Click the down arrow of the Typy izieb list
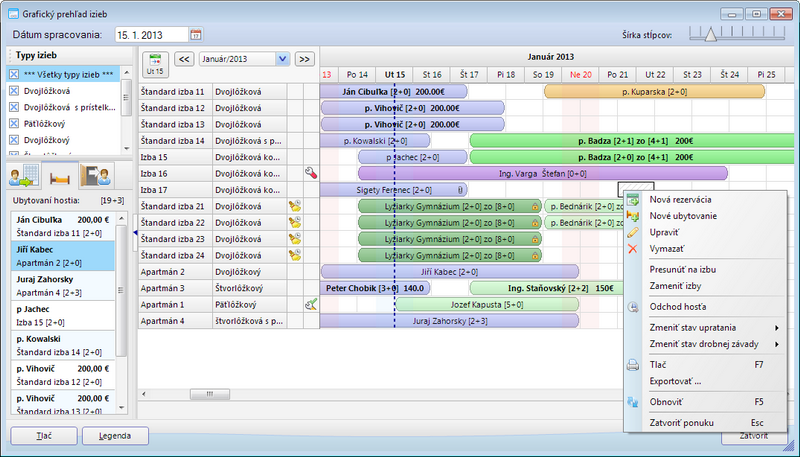 [127, 148]
